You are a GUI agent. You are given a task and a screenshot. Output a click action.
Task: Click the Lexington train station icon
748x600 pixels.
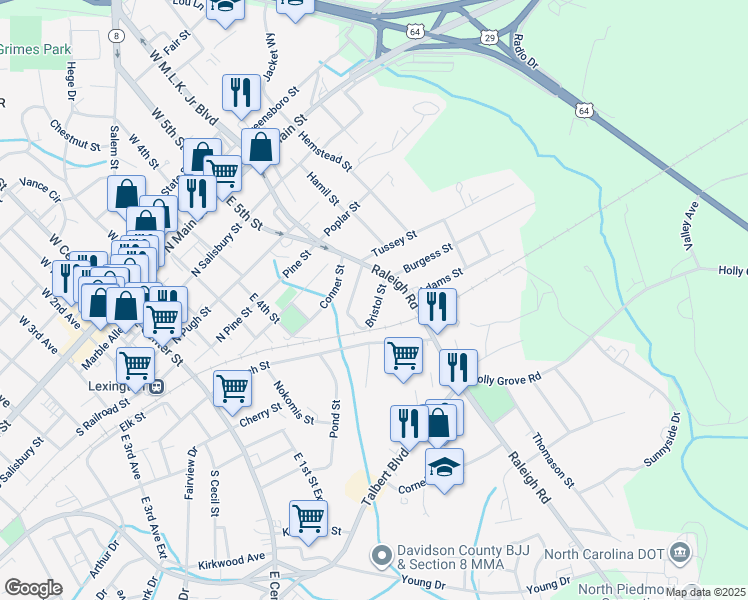[x=156, y=387]
